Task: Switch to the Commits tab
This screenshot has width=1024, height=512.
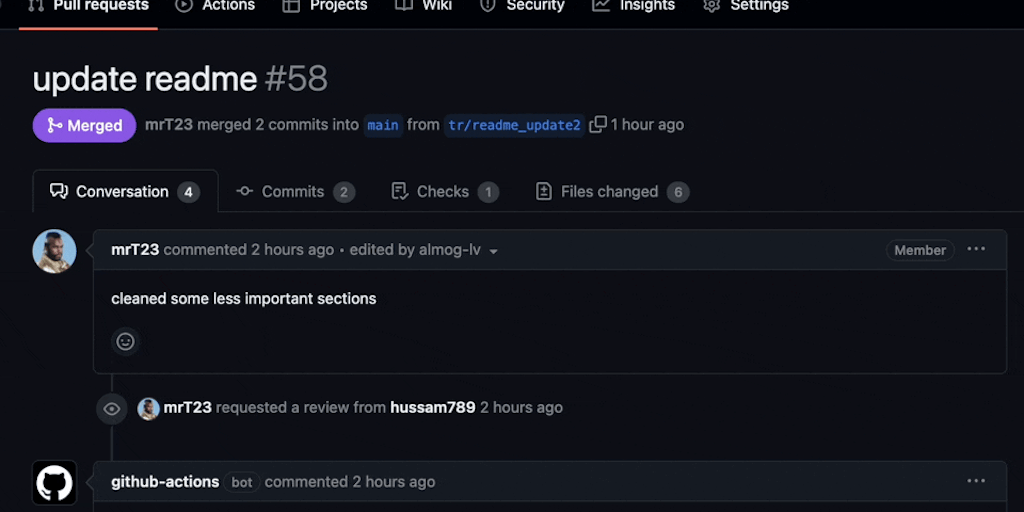Action: click(x=295, y=192)
